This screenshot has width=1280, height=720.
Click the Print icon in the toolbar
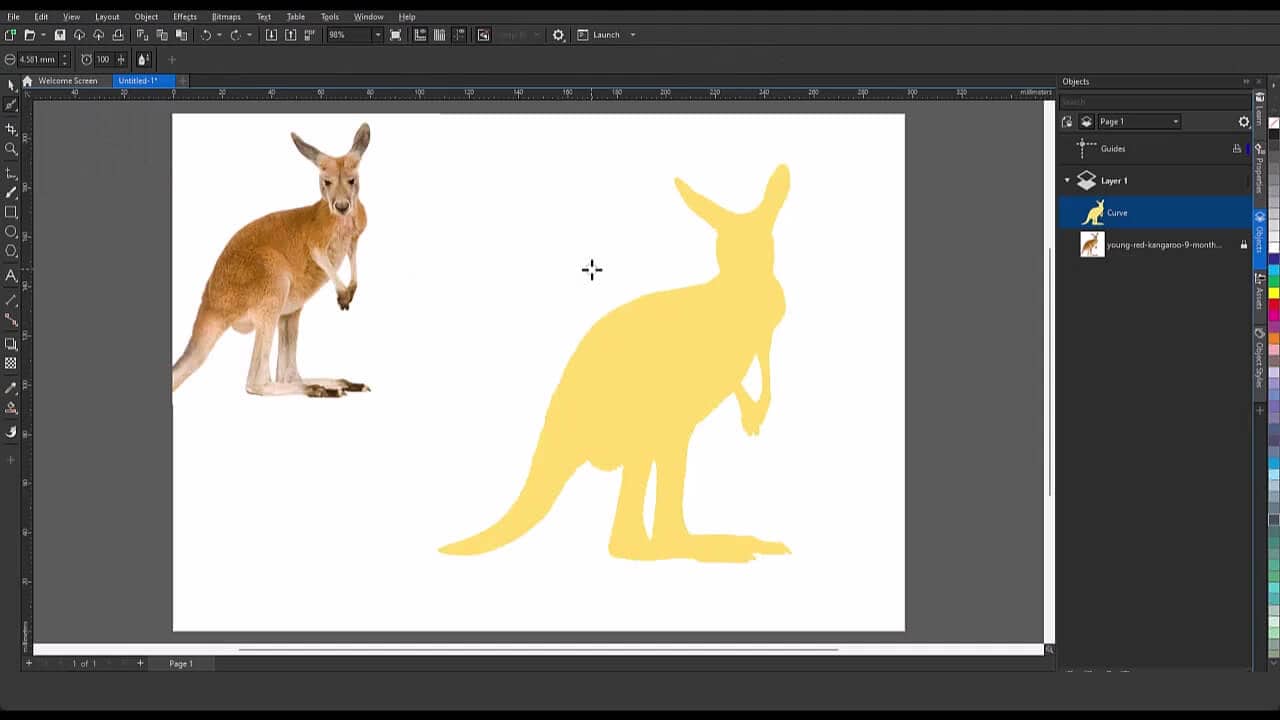pyautogui.click(x=118, y=35)
